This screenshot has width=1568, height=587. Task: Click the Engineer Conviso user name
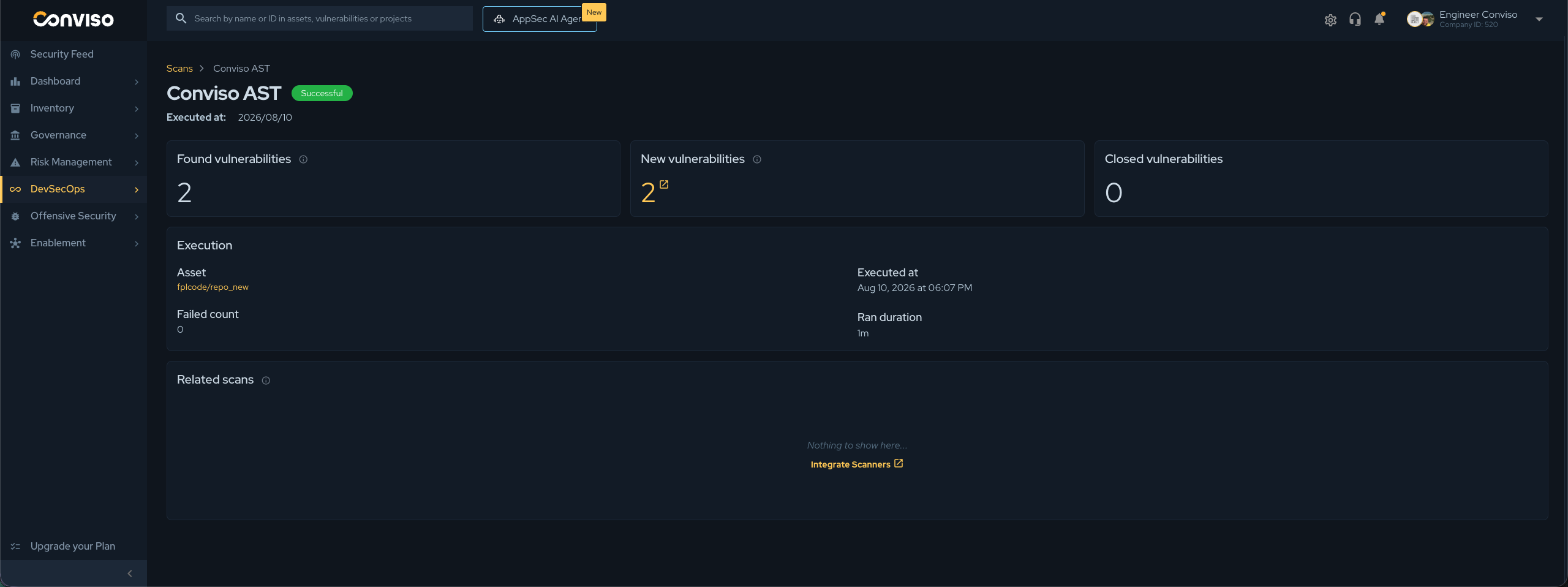coord(1478,15)
